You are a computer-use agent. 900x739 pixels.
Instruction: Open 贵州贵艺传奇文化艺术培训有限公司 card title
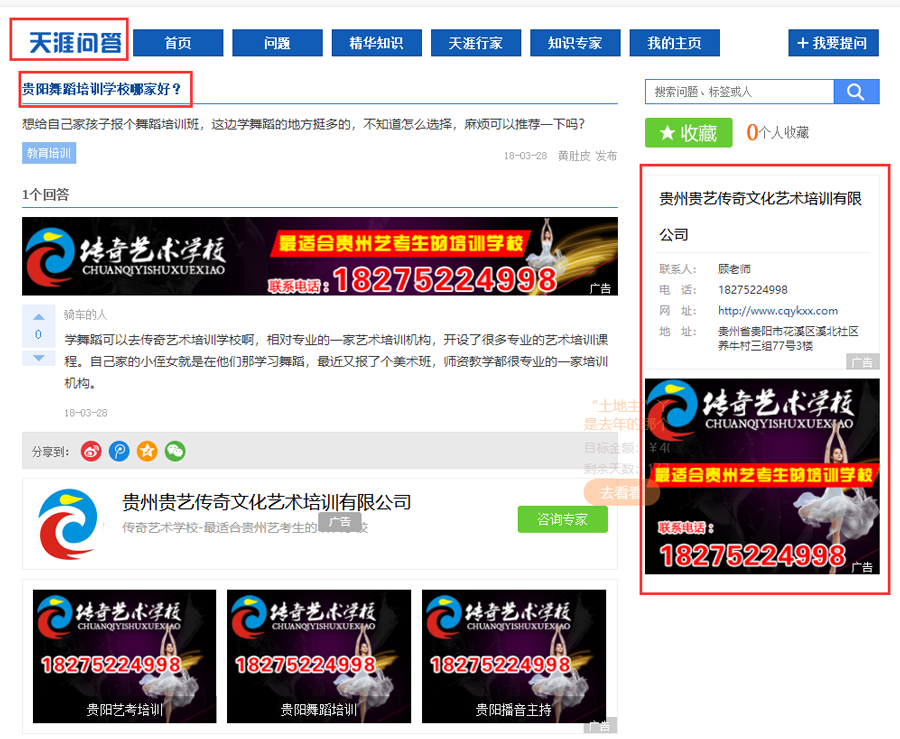pyautogui.click(x=266, y=503)
